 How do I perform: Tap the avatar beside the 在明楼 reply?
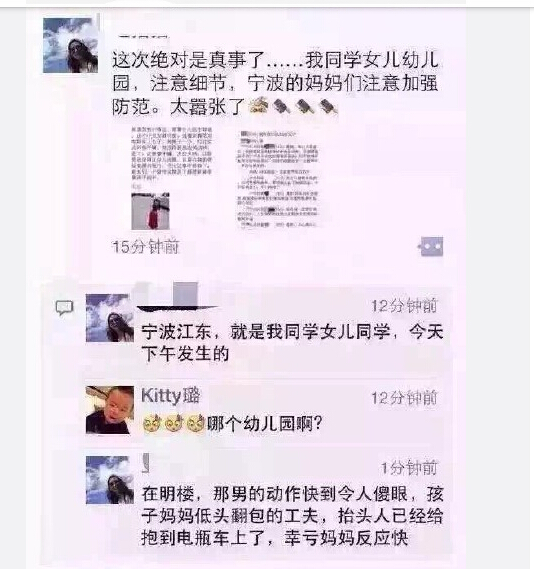(110, 480)
